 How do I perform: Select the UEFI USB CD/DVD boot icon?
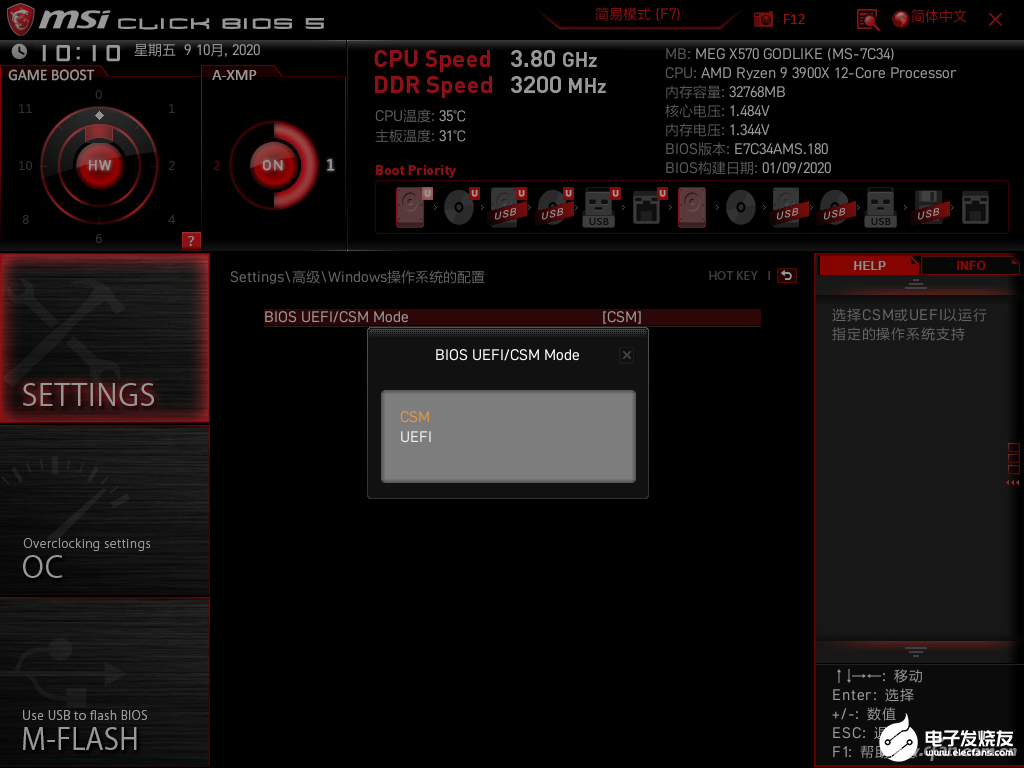click(x=554, y=207)
